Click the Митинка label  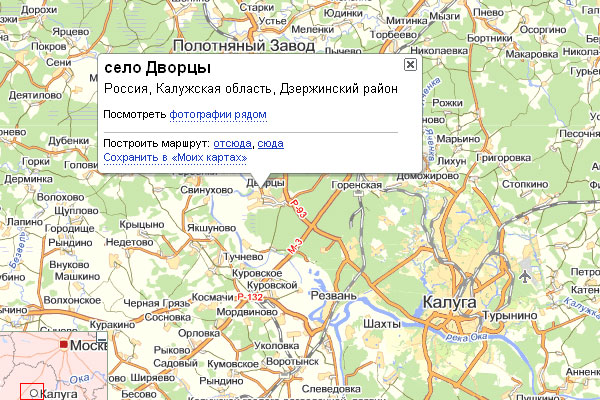pos(406,20)
